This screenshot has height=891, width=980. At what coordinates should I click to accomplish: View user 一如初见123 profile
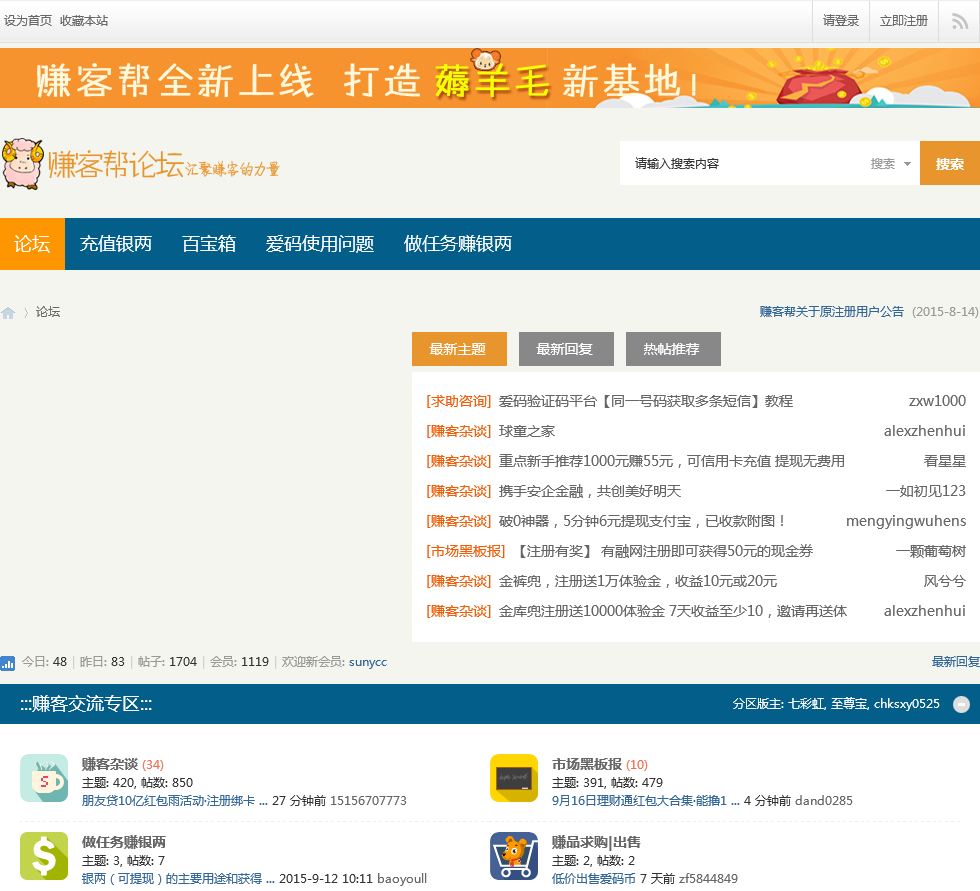[x=926, y=491]
